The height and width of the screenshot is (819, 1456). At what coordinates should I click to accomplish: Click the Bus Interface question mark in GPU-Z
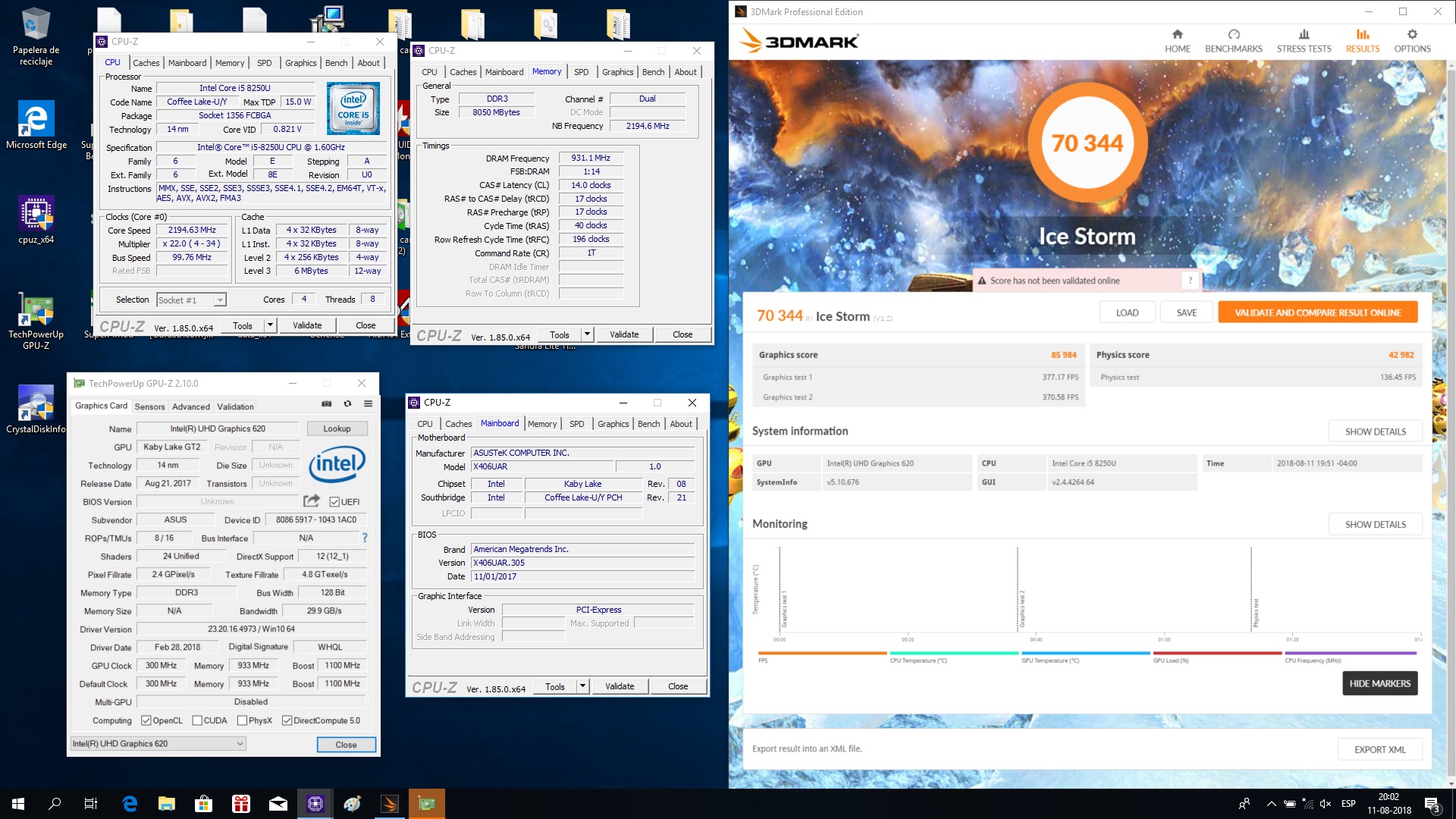(x=365, y=538)
